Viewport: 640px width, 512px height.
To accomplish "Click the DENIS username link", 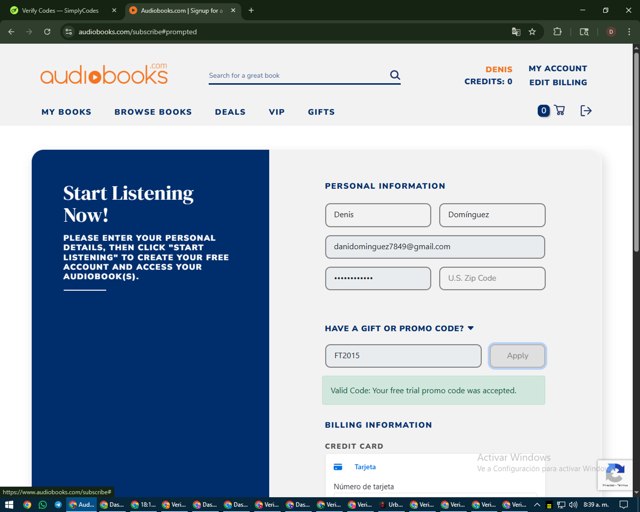I will (499, 69).
